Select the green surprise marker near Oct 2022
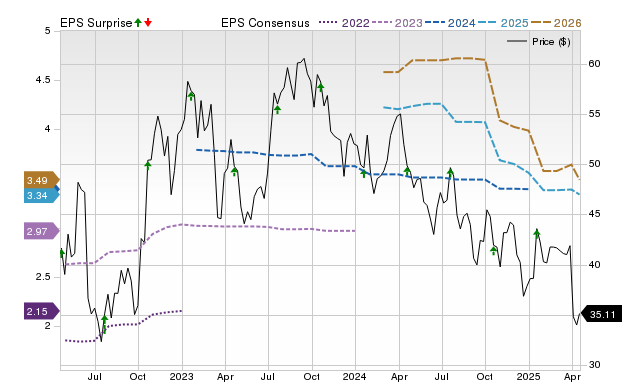This screenshot has height=382, width=640. coord(148,165)
